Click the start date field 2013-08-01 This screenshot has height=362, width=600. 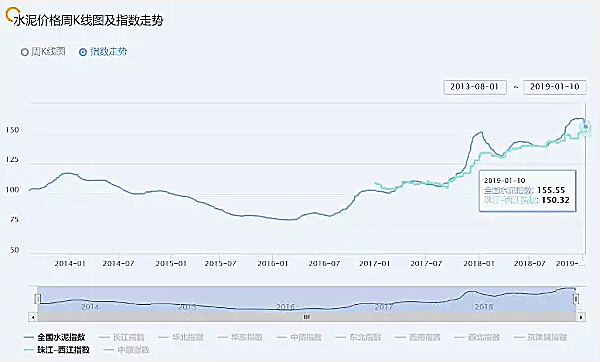coord(475,87)
